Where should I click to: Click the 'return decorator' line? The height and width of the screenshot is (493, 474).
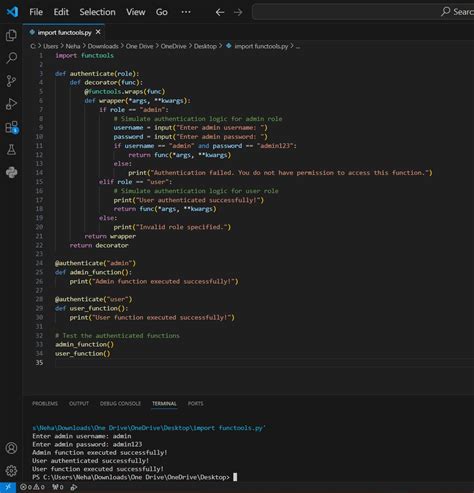tap(99, 245)
